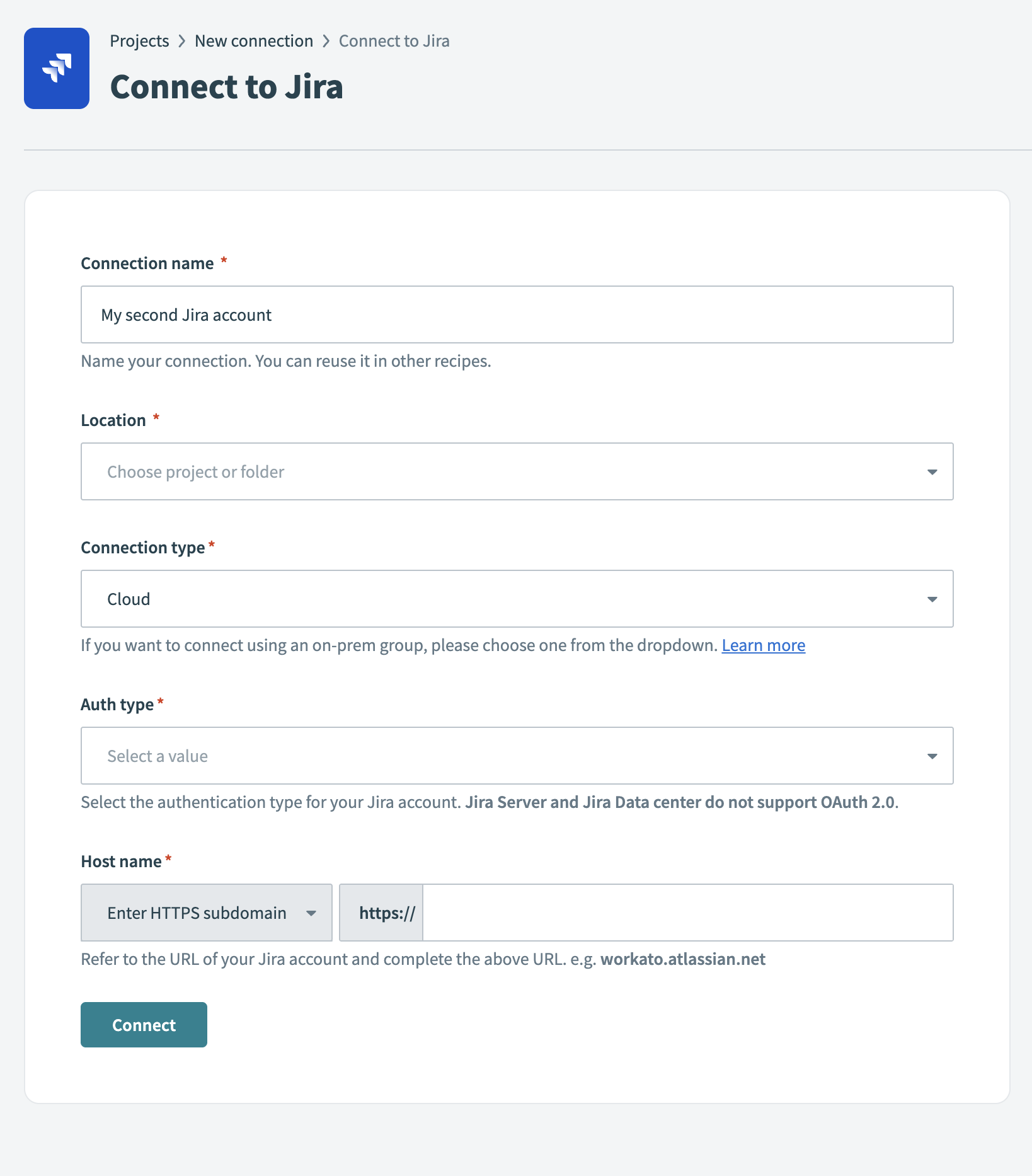Click the host name URL field after https://
The image size is (1032, 1176).
click(x=687, y=913)
